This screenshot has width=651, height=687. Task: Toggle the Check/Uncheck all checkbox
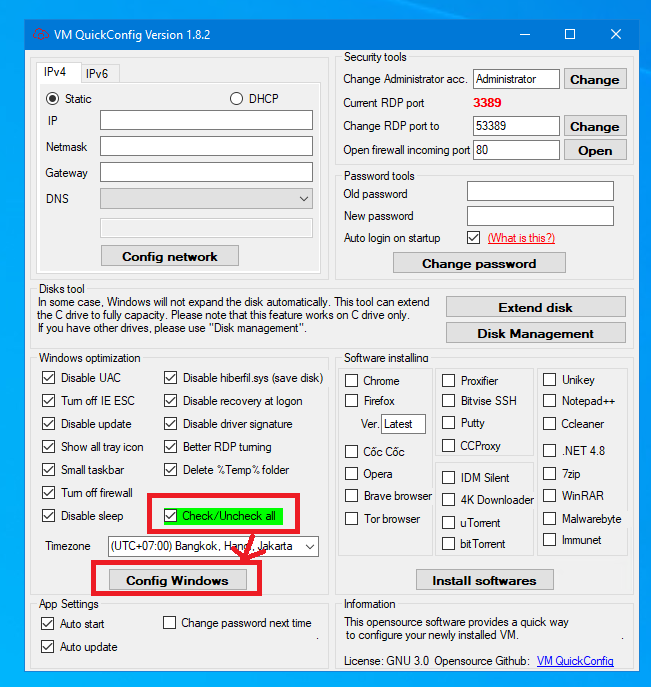click(x=170, y=516)
